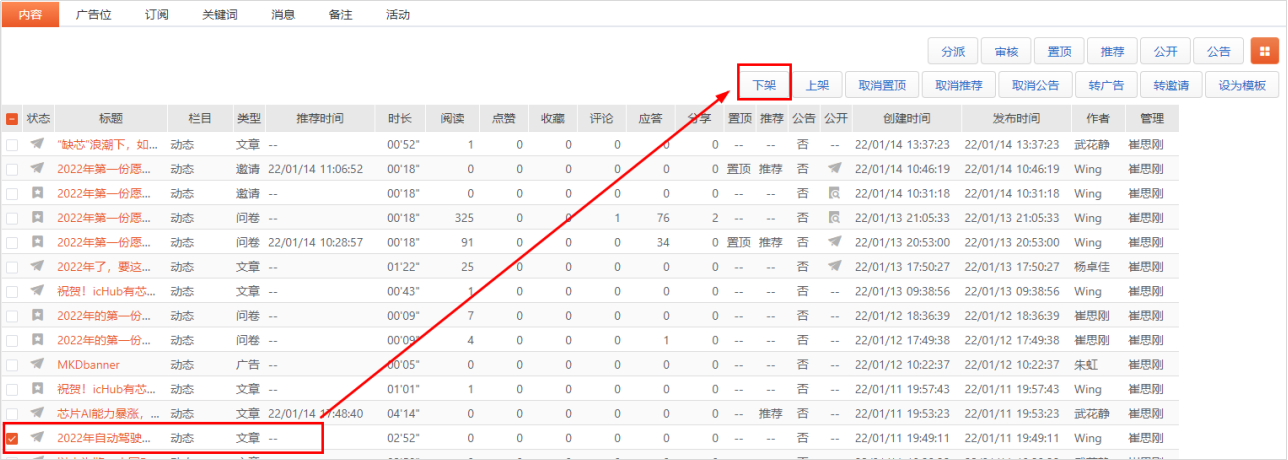
Task: Click the 审核 button
Action: [1006, 51]
